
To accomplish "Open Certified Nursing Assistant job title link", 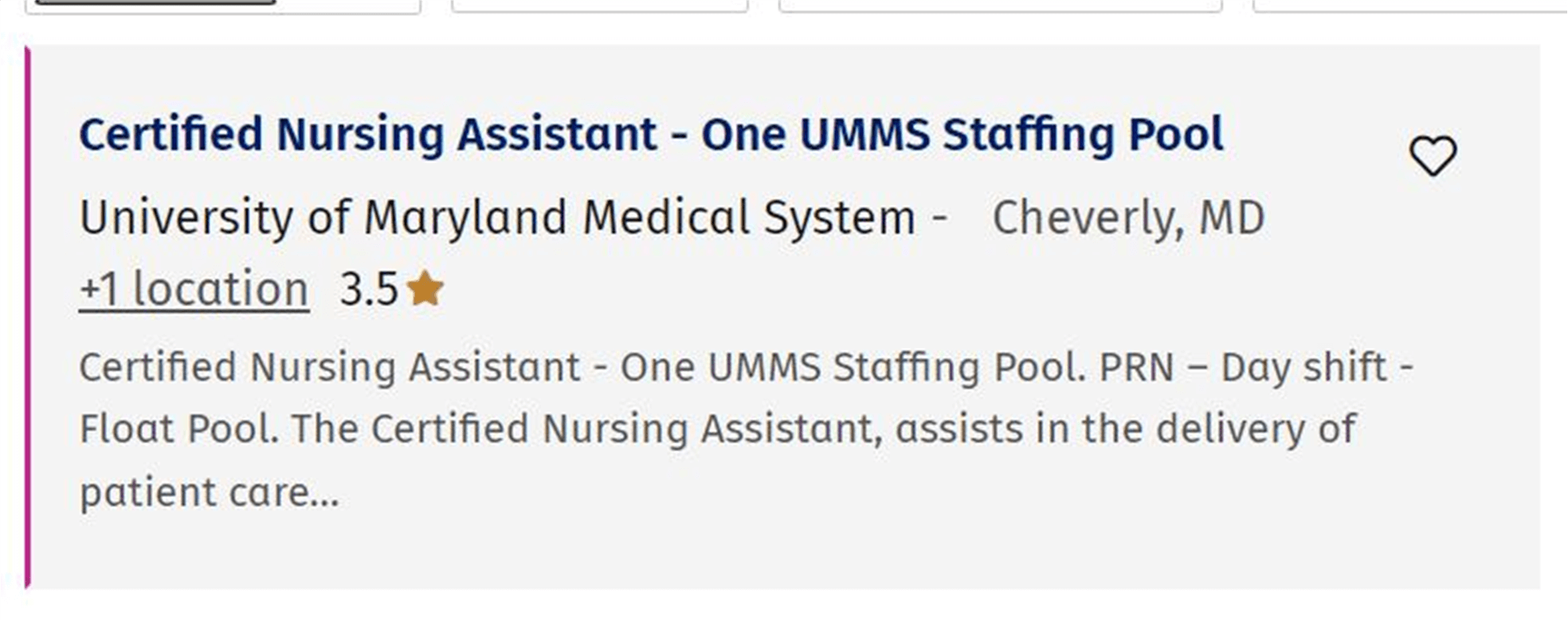I will pyautogui.click(x=650, y=134).
